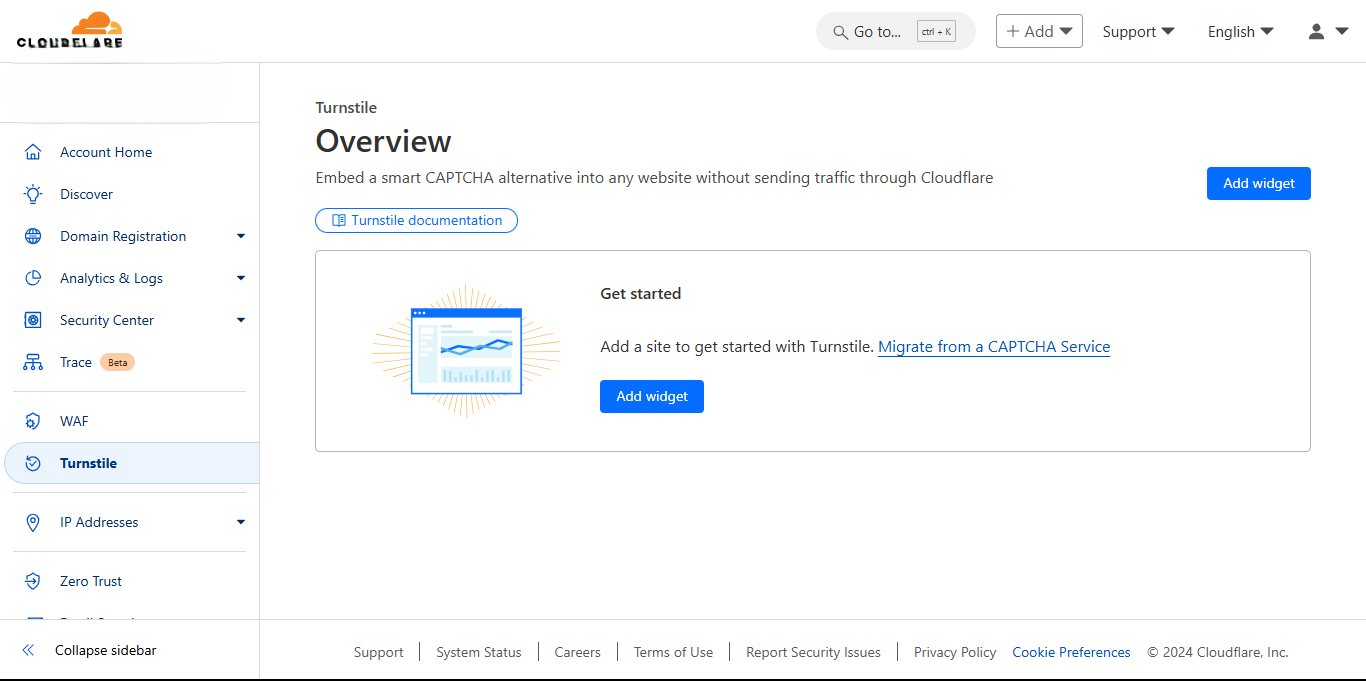Open the footer Support link

[x=379, y=652]
